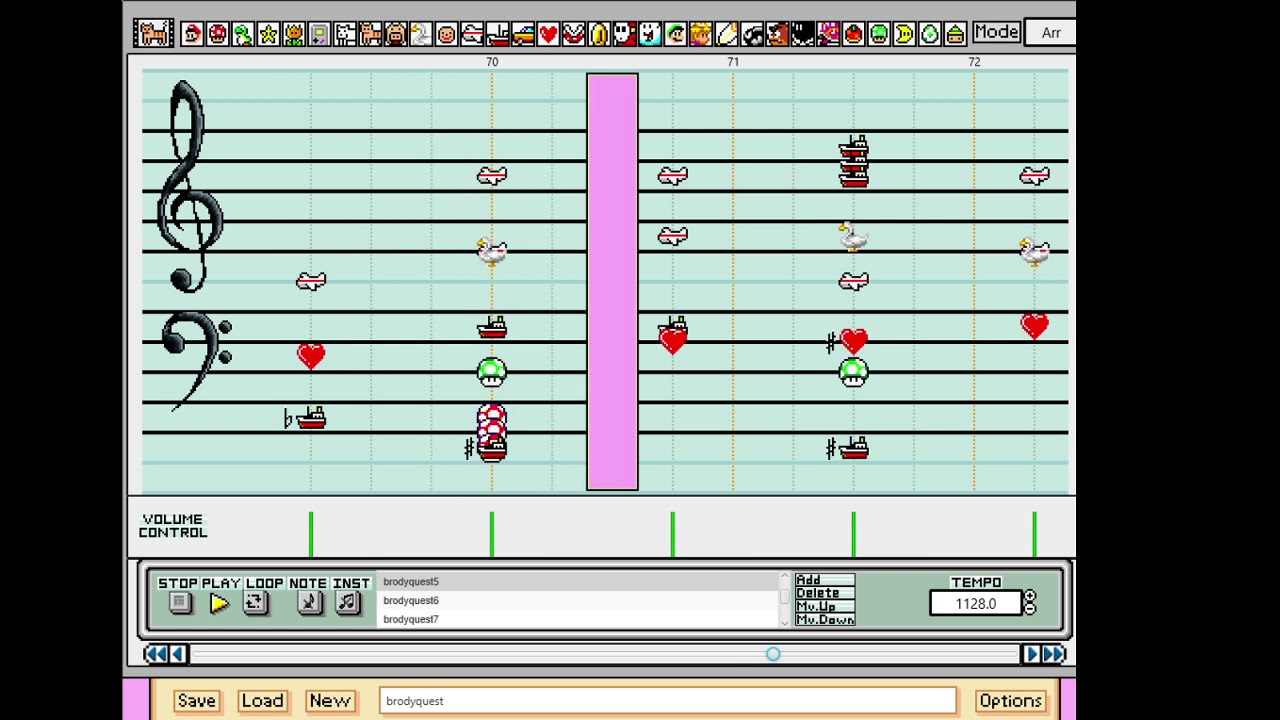Select the Luigi instrument icon
Viewport: 1280px width, 720px height.
pyautogui.click(x=676, y=34)
